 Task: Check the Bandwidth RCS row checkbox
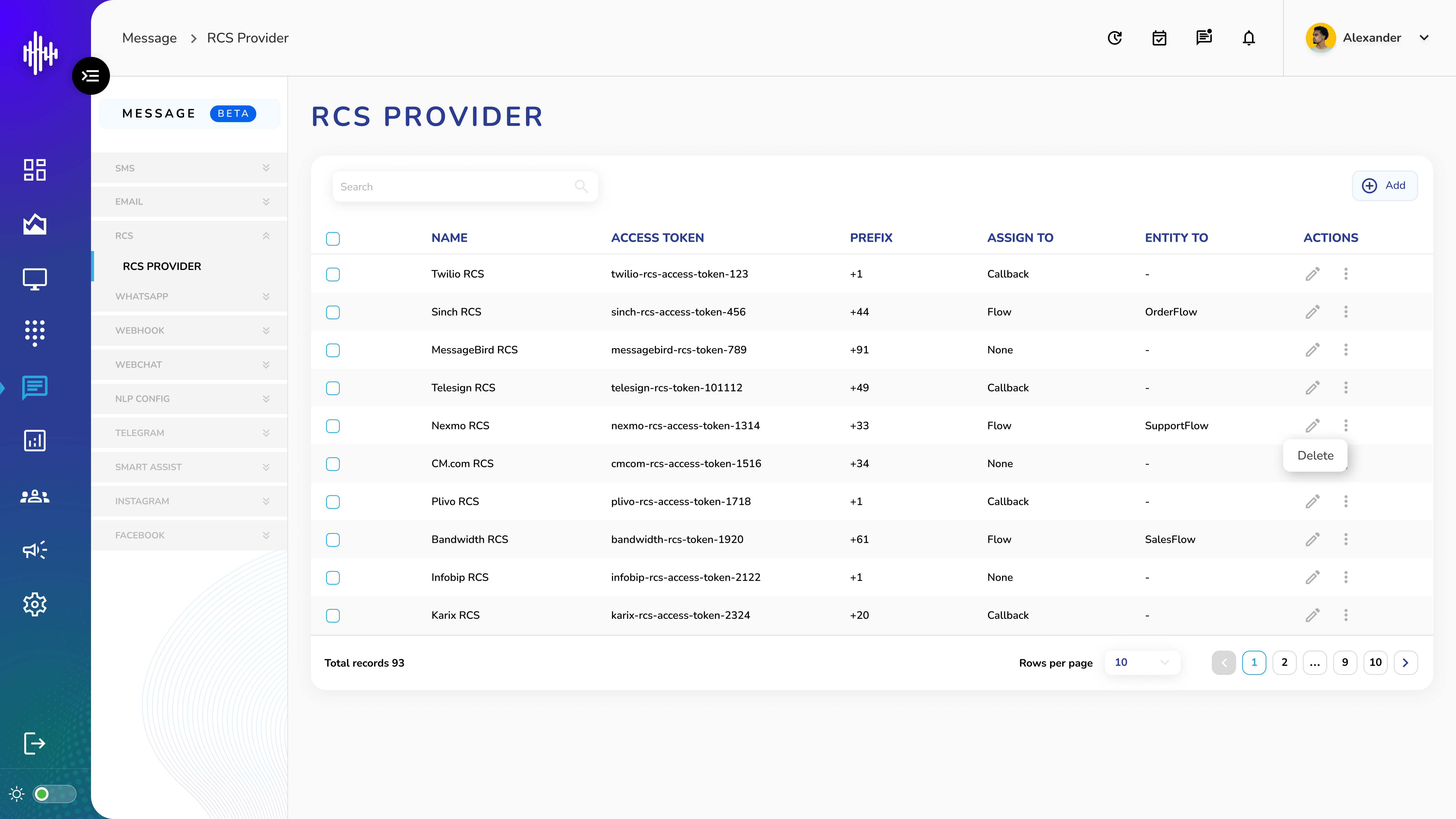(333, 539)
